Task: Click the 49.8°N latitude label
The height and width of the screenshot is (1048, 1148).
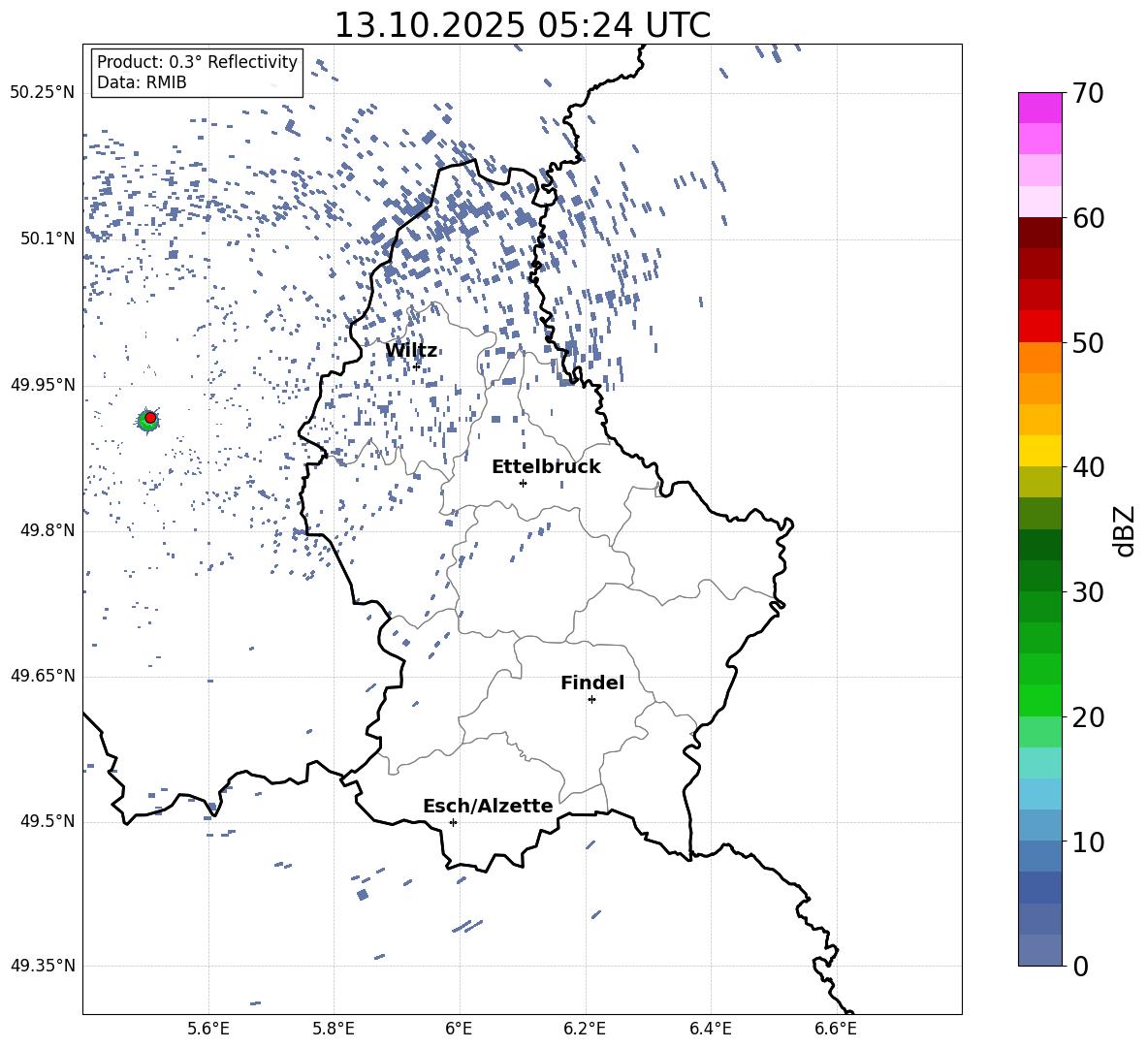Action: click(48, 530)
